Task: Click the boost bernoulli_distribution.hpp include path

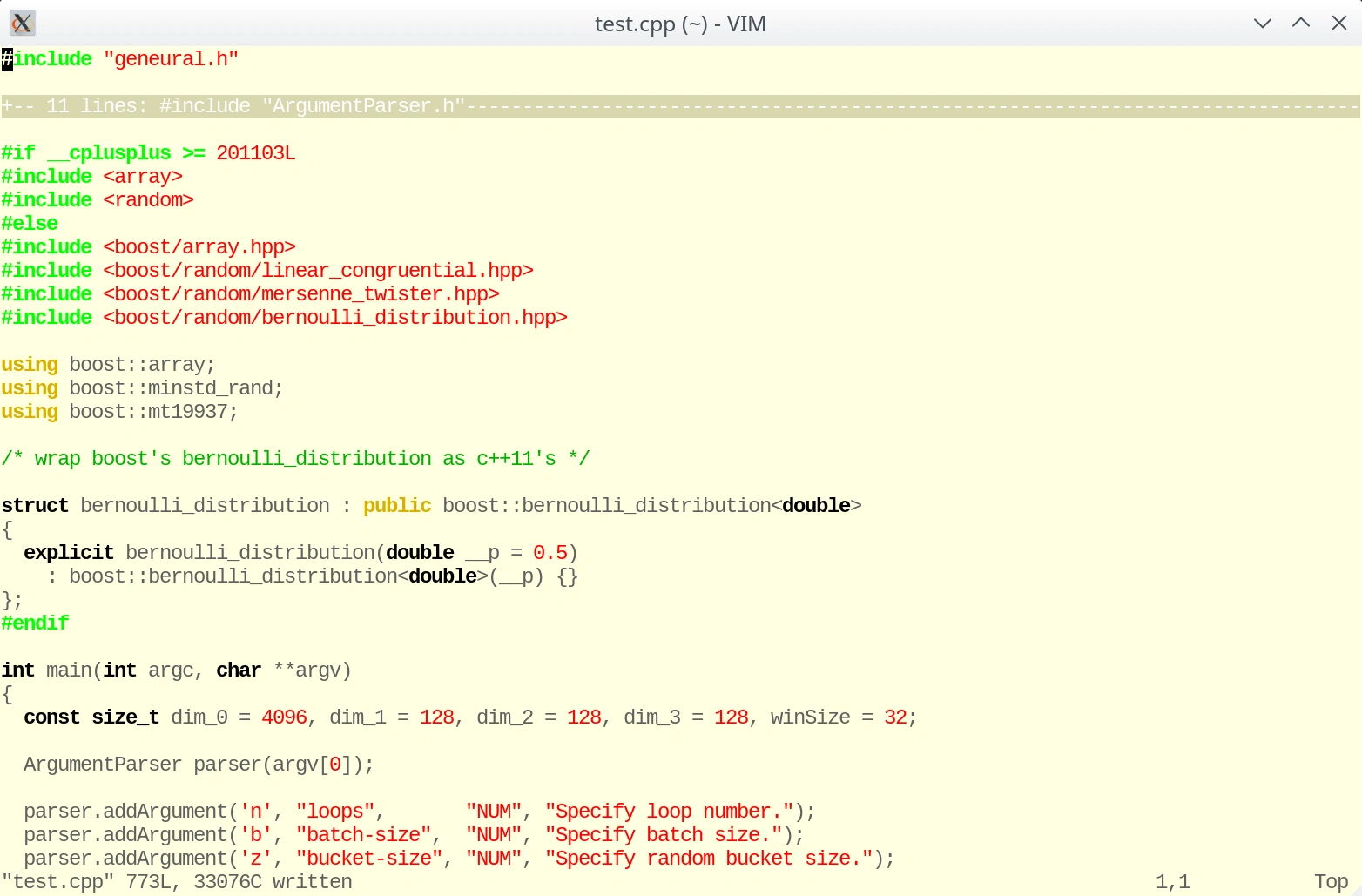Action: [x=335, y=318]
